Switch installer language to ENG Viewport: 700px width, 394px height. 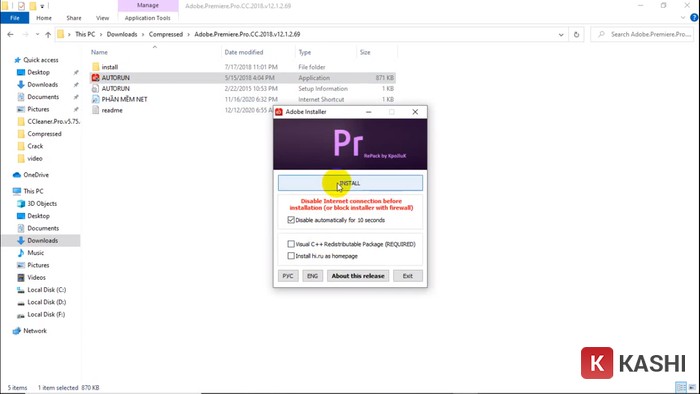[312, 276]
